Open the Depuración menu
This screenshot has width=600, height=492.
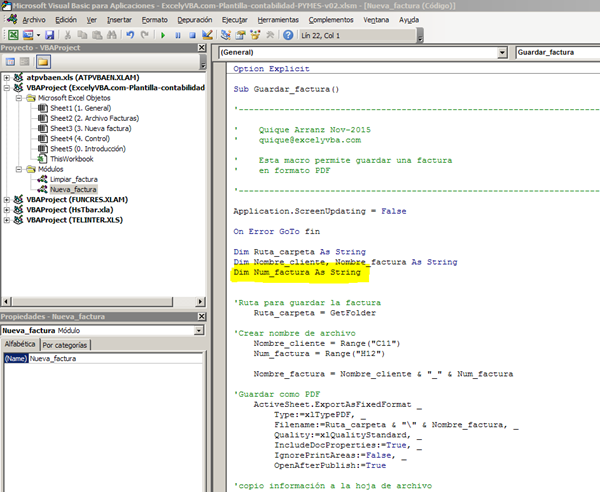195,19
